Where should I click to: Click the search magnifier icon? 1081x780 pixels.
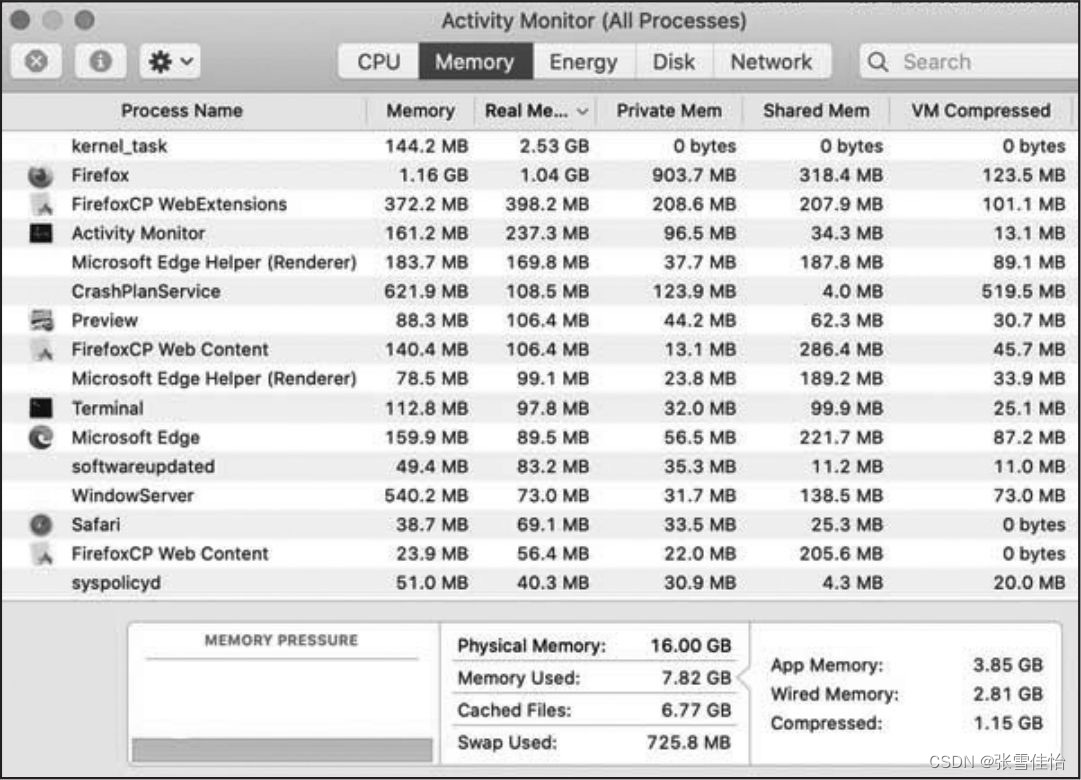click(878, 62)
